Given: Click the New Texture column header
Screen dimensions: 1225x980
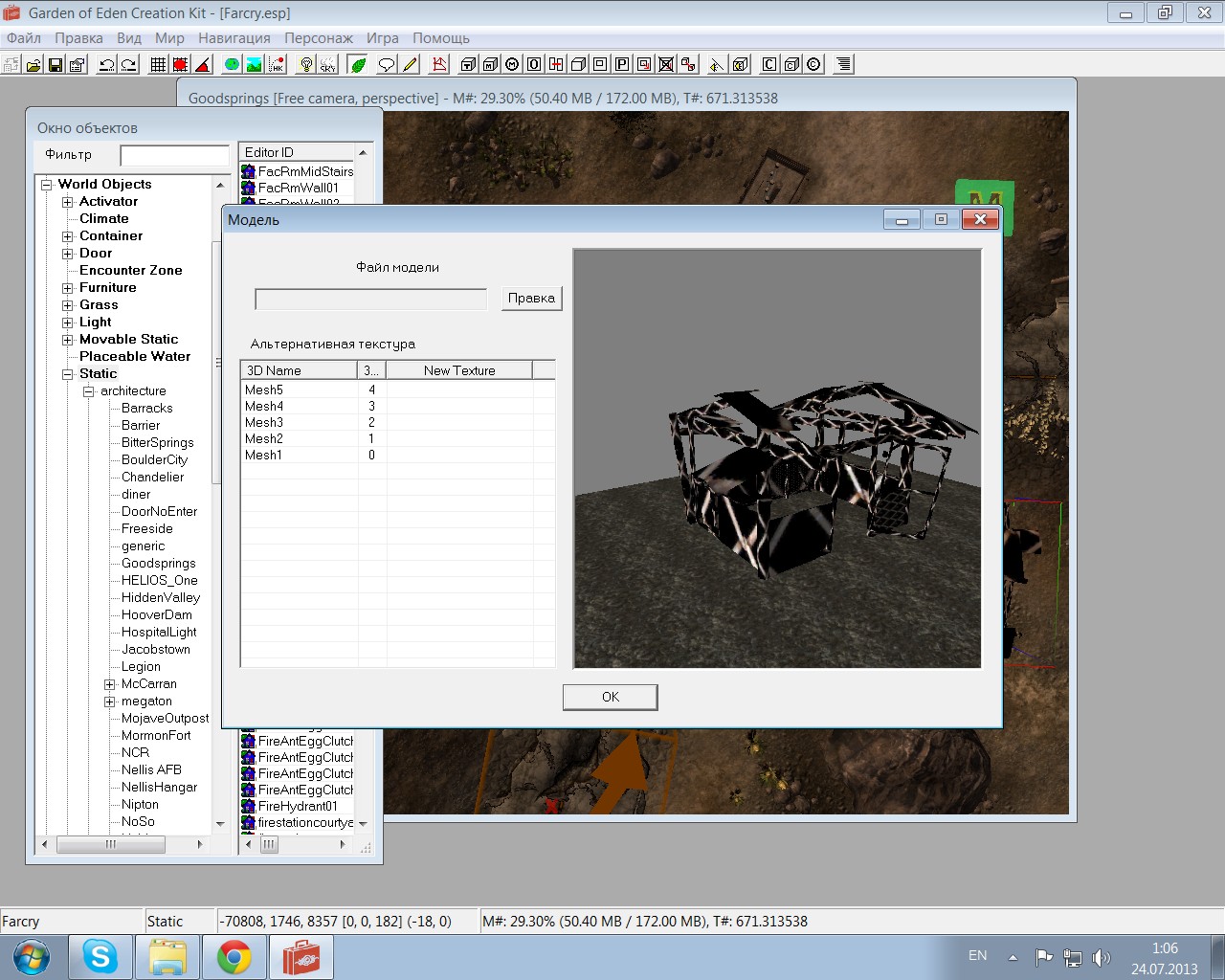Looking at the screenshot, I should click(459, 370).
